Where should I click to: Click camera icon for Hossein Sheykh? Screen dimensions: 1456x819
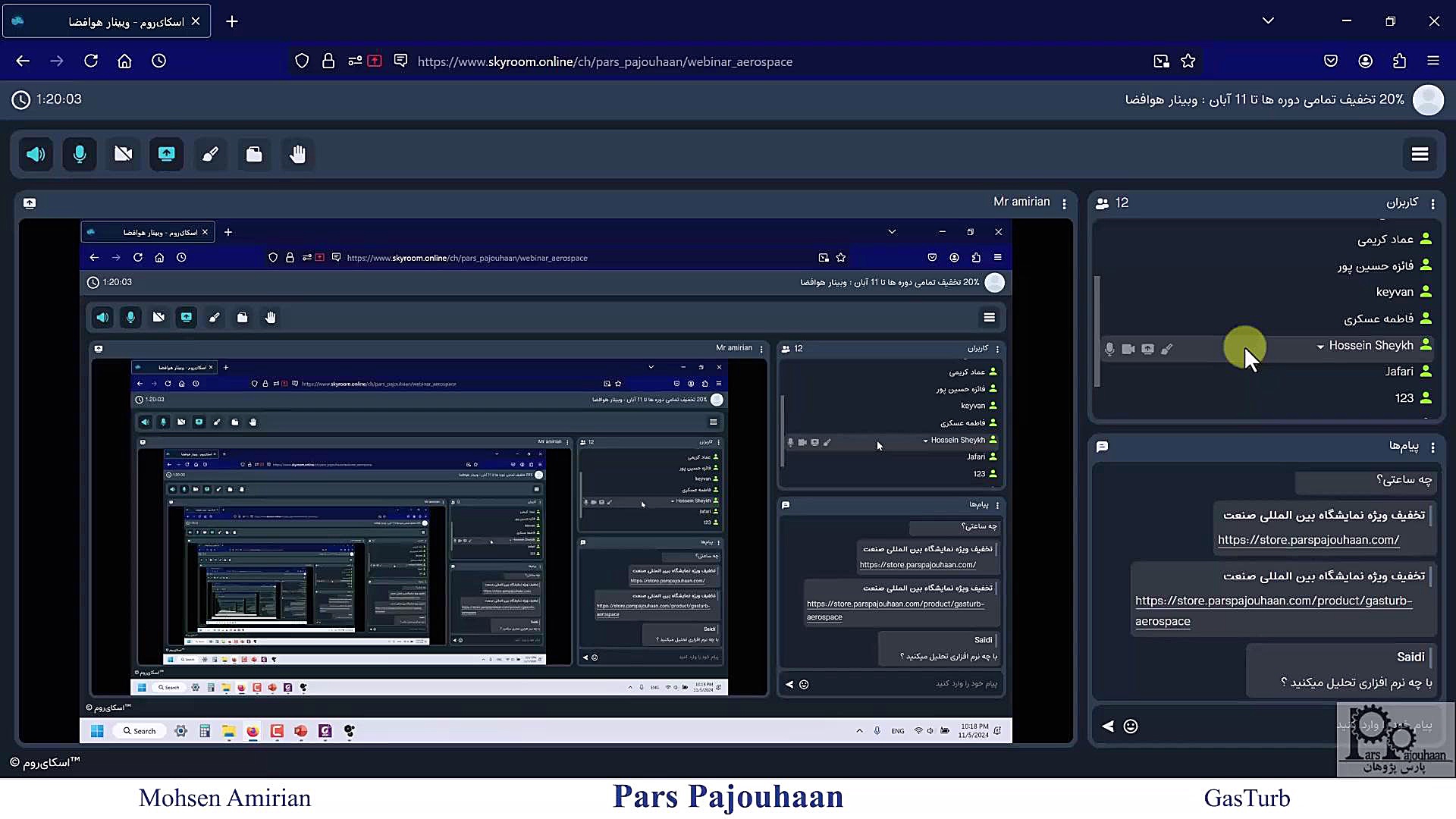1128,349
